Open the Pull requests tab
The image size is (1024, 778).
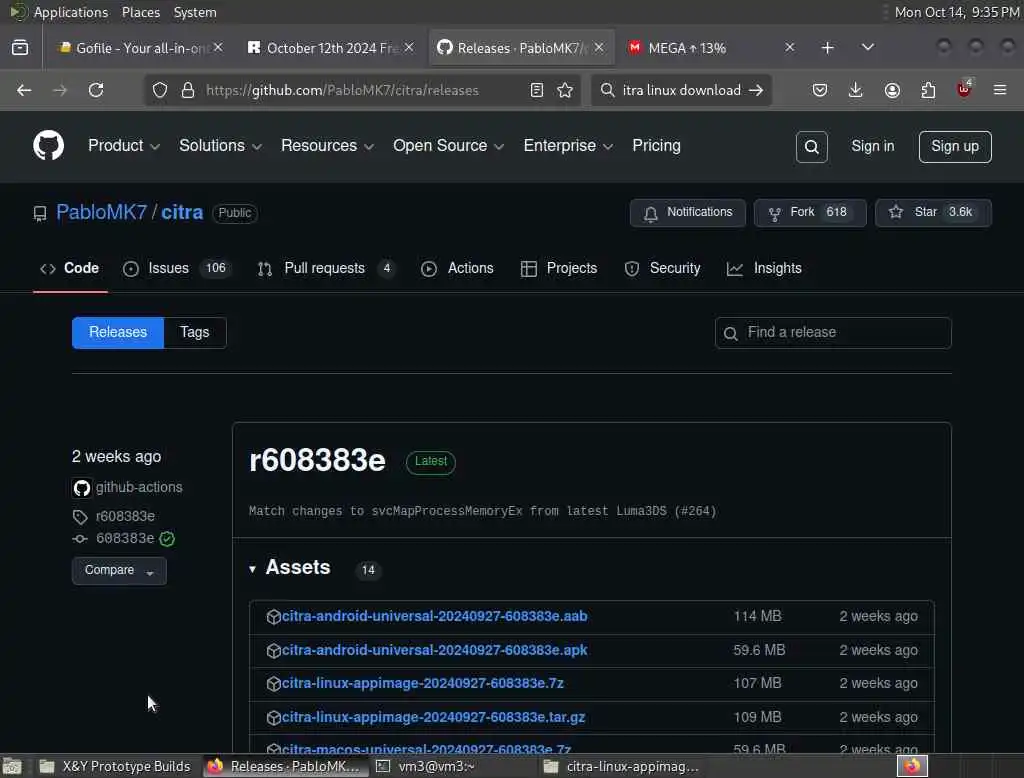point(326,268)
